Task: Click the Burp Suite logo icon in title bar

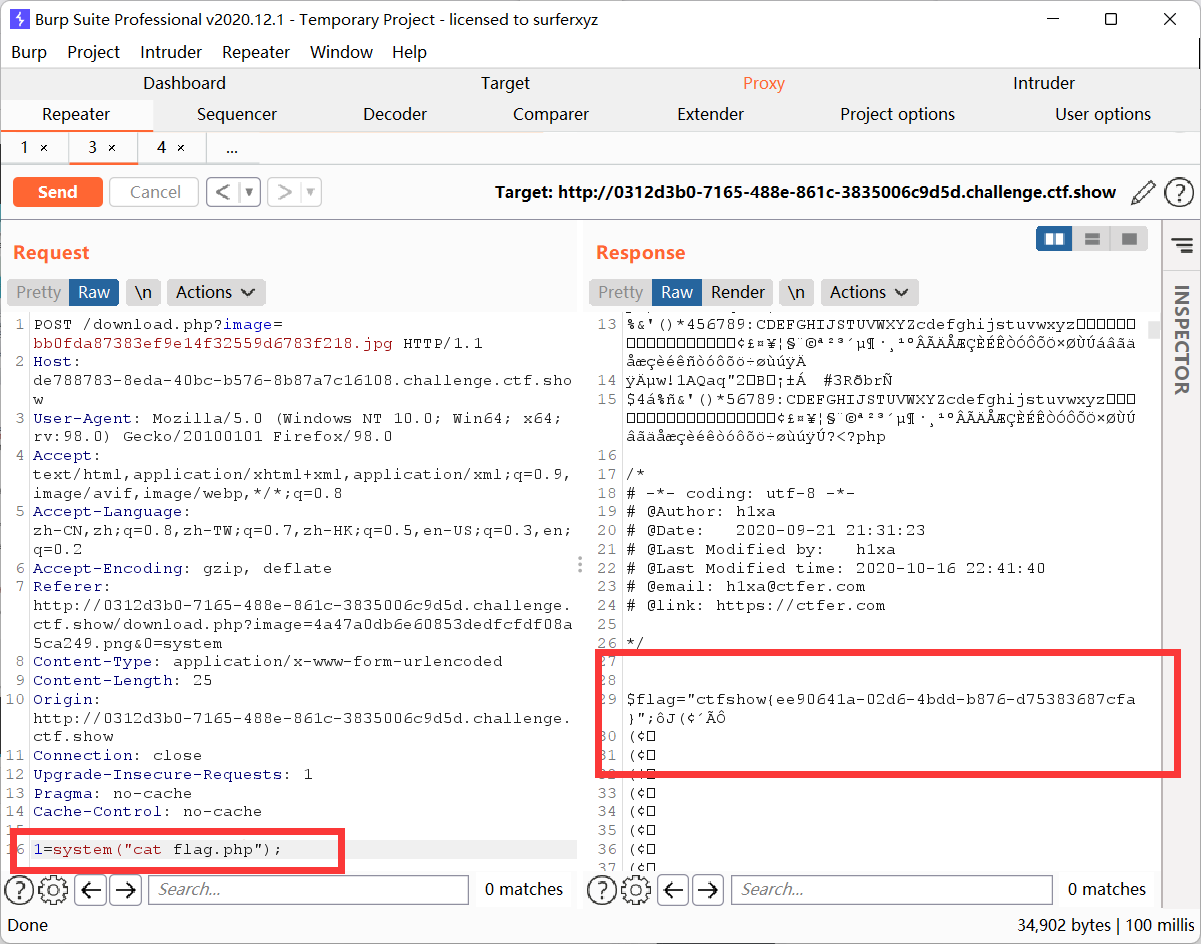Action: (19, 19)
